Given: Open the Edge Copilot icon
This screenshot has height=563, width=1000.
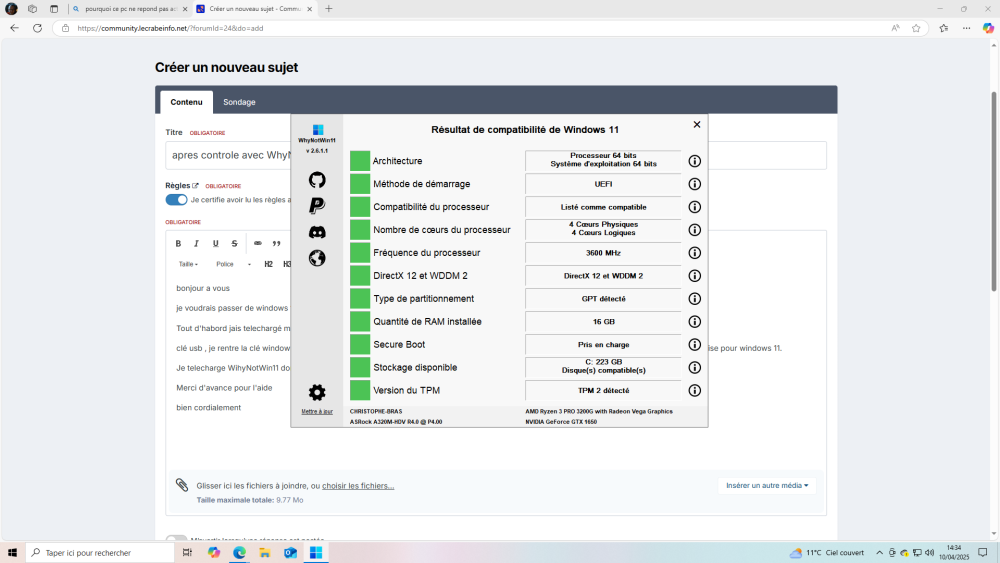Looking at the screenshot, I should click(x=988, y=28).
